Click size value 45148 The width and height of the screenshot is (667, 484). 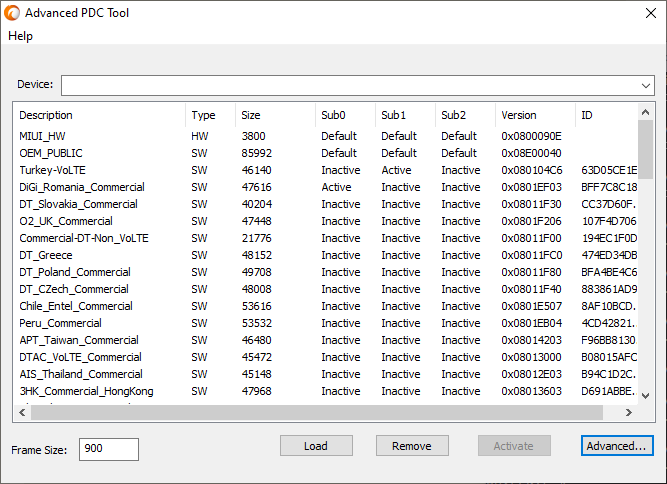pos(257,374)
